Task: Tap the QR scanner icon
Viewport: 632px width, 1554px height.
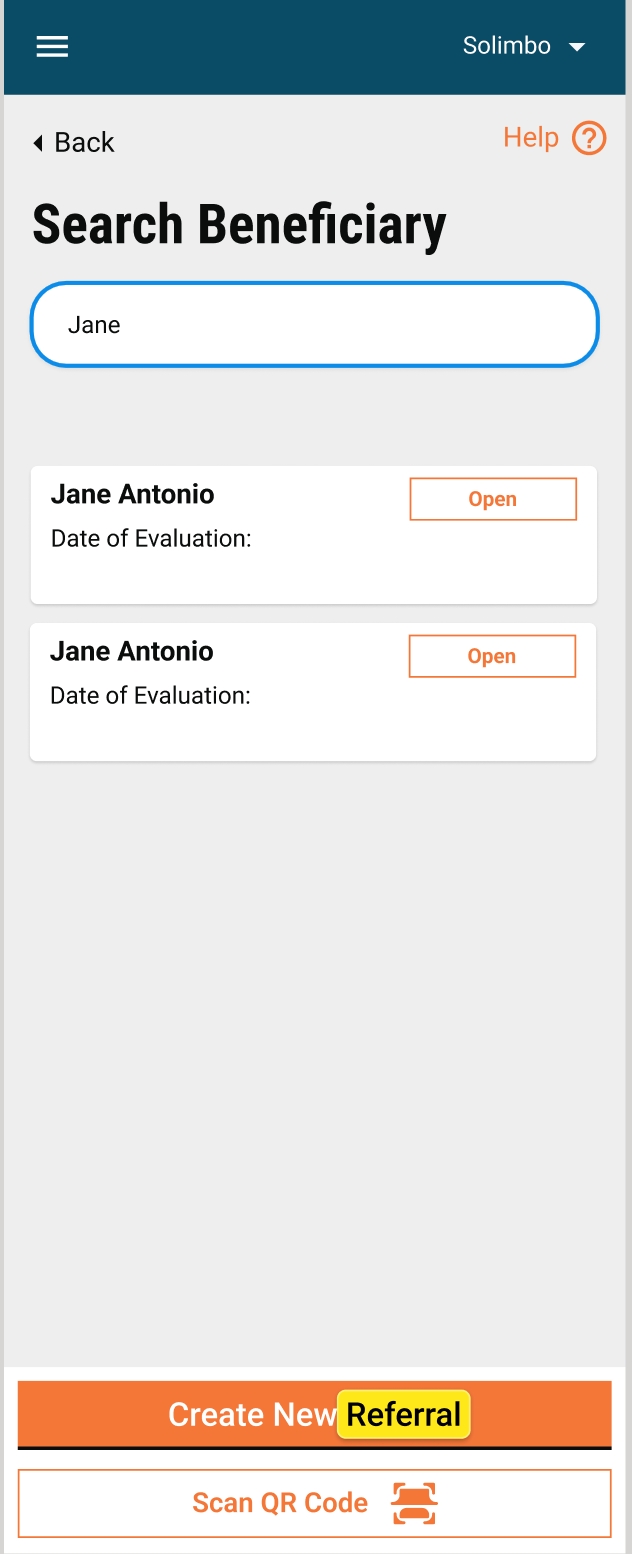Action: click(x=414, y=1503)
